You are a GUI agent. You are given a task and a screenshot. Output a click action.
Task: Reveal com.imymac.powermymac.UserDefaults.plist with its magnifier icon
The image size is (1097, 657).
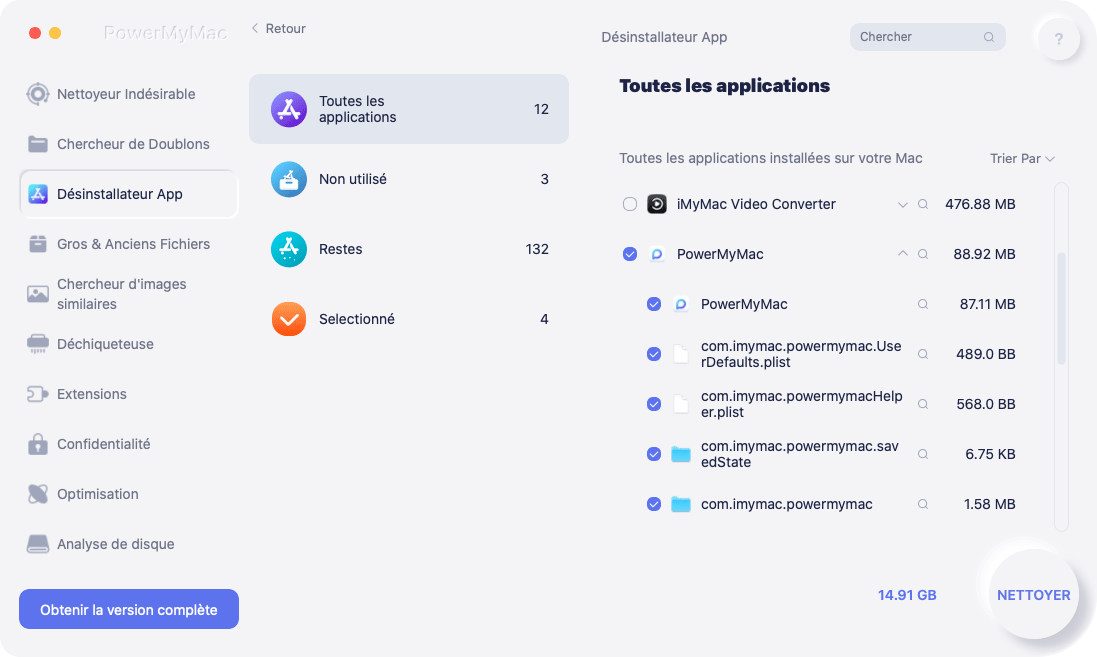point(923,354)
